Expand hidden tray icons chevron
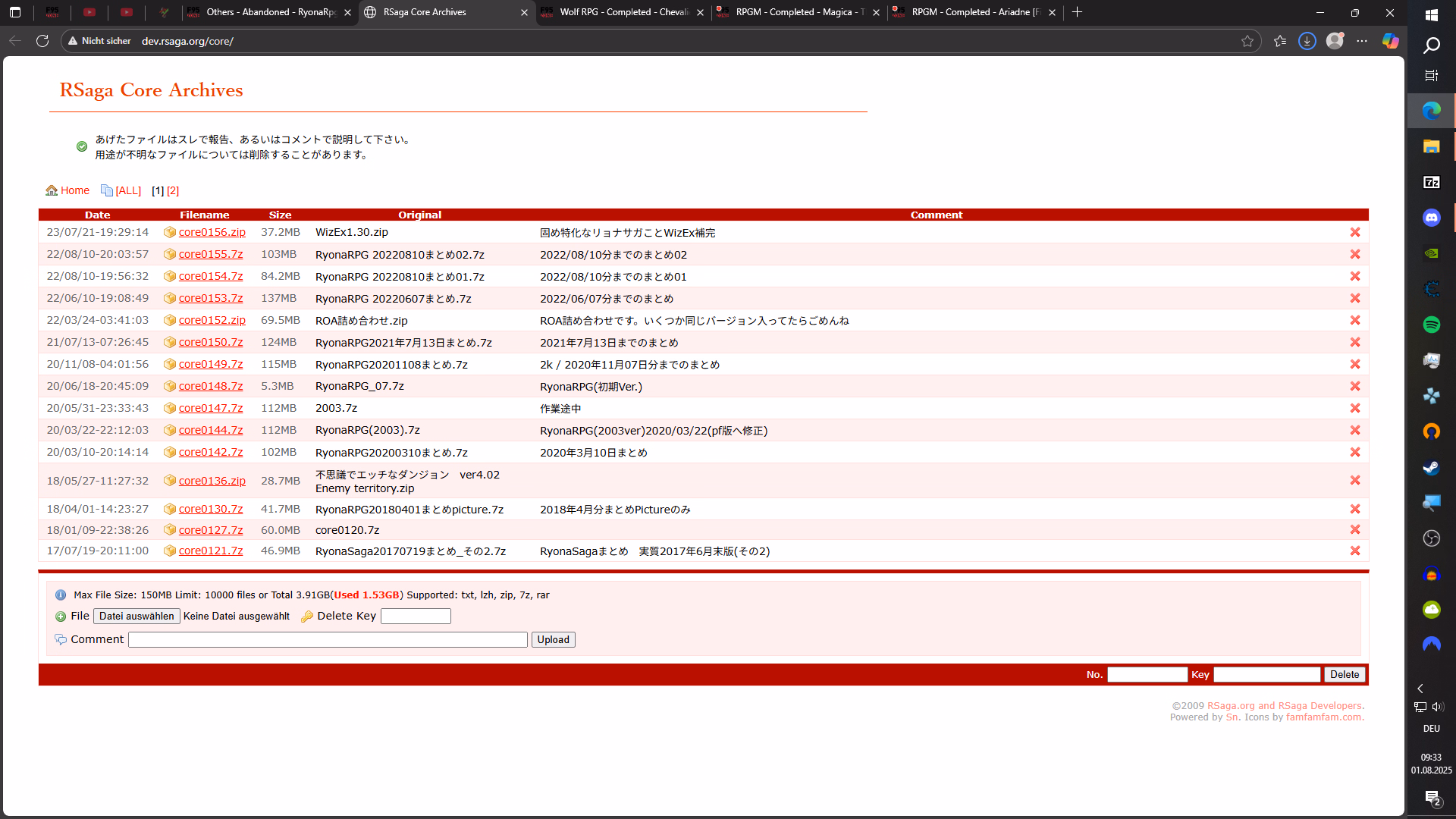 (1420, 689)
